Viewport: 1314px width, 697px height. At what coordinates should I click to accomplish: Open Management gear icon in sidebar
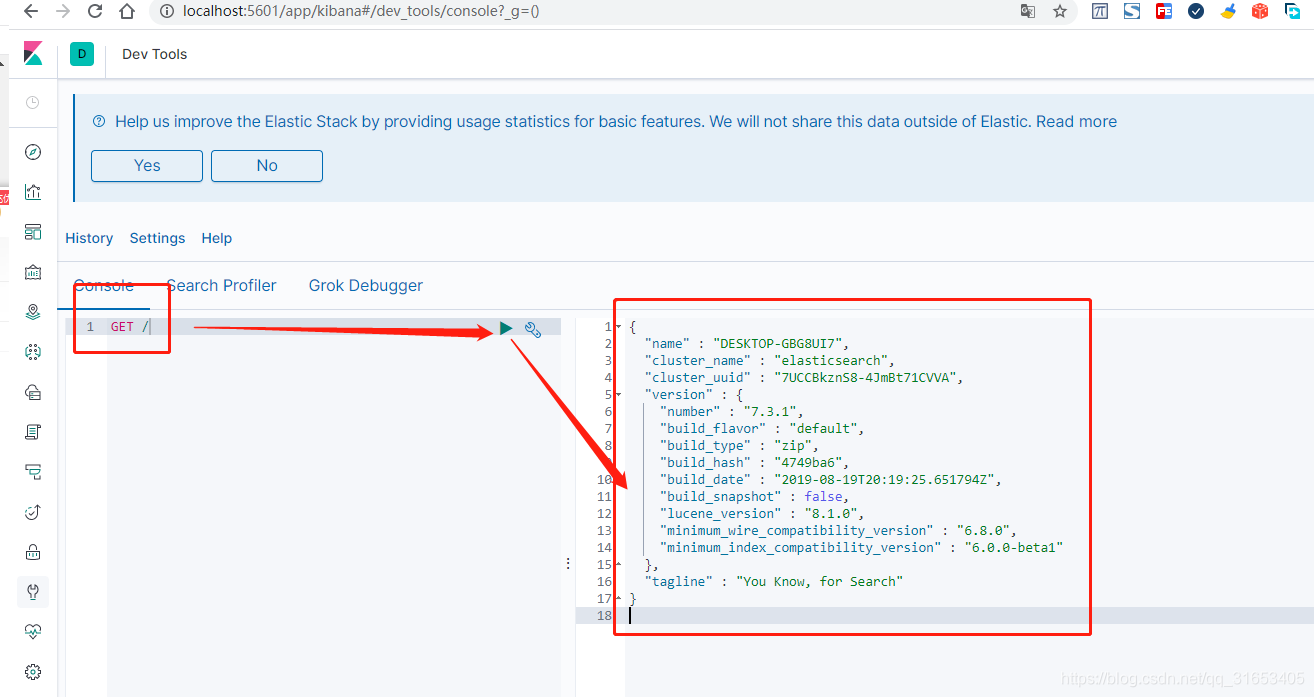pos(33,672)
